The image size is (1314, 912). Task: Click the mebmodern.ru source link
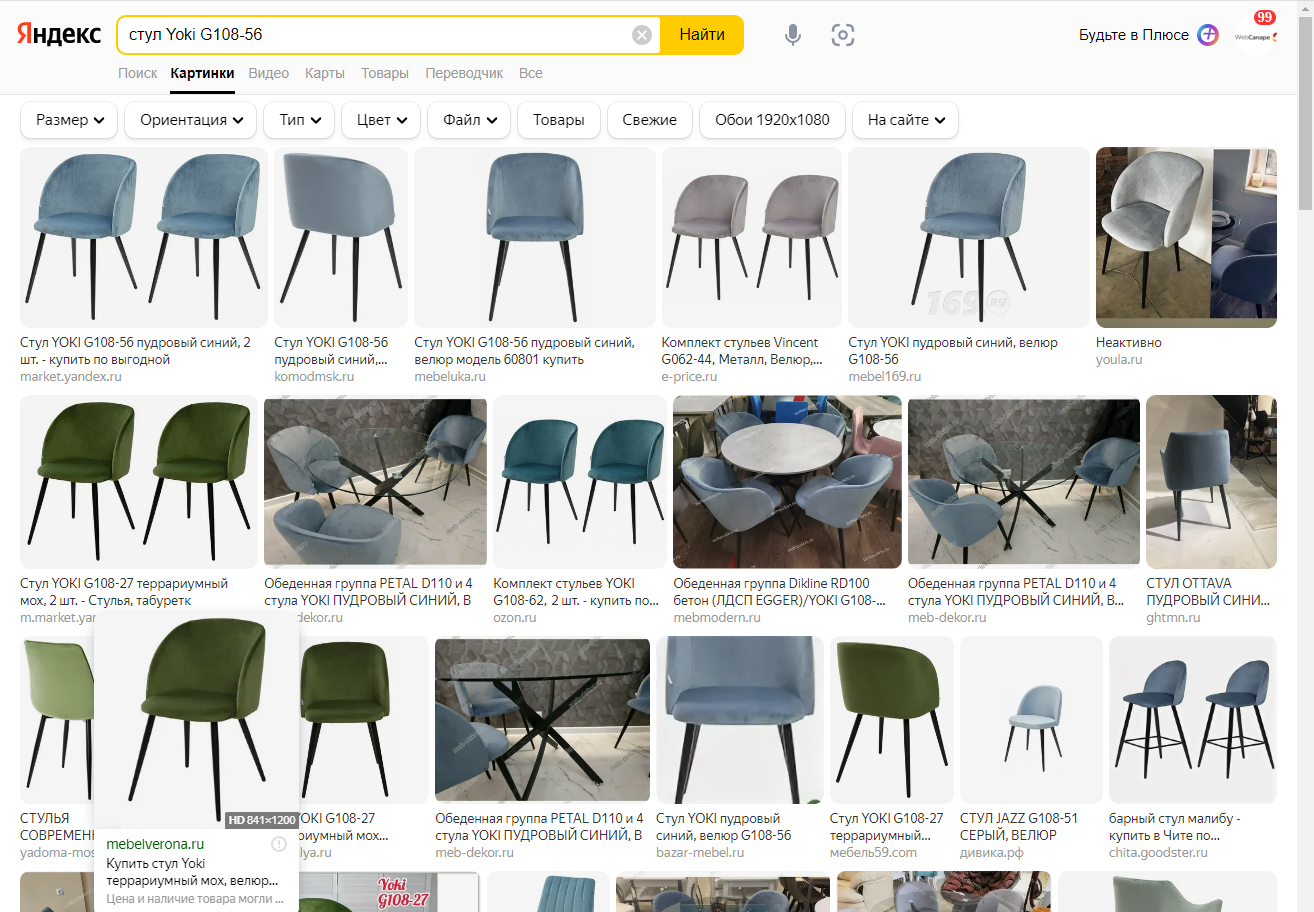click(x=717, y=618)
